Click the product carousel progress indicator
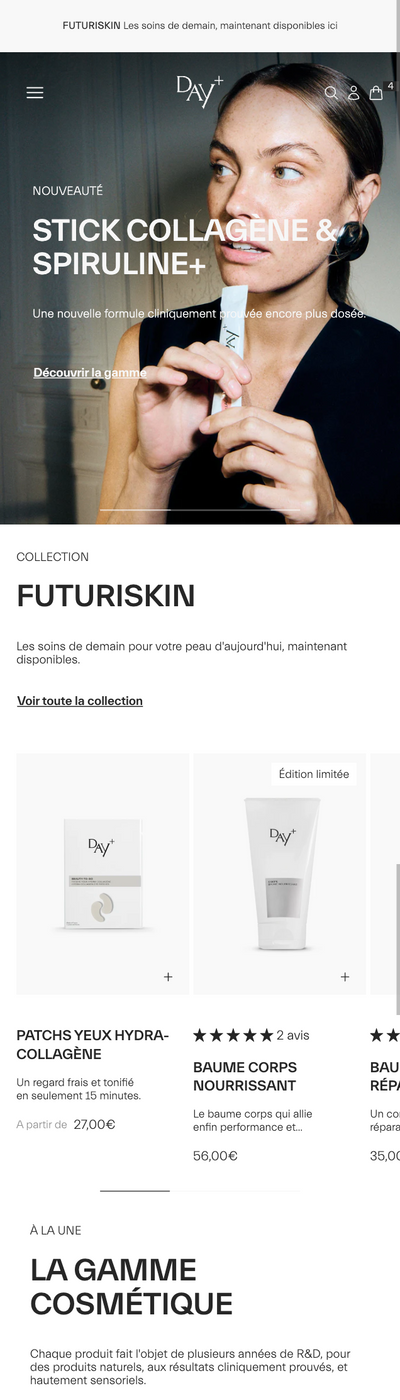The width and height of the screenshot is (400, 1400). coord(200,1191)
